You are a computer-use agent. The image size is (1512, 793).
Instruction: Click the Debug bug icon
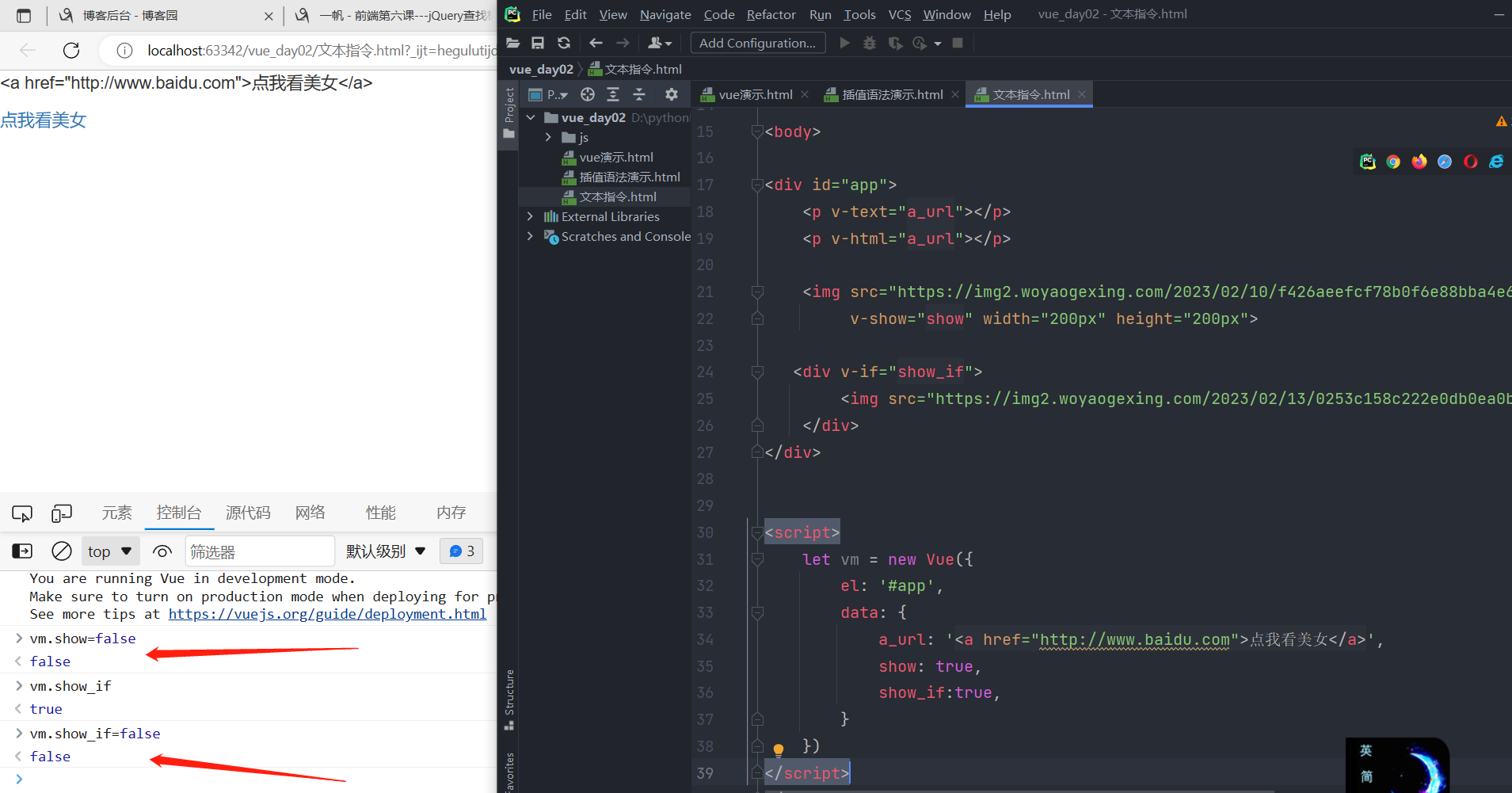click(x=870, y=43)
